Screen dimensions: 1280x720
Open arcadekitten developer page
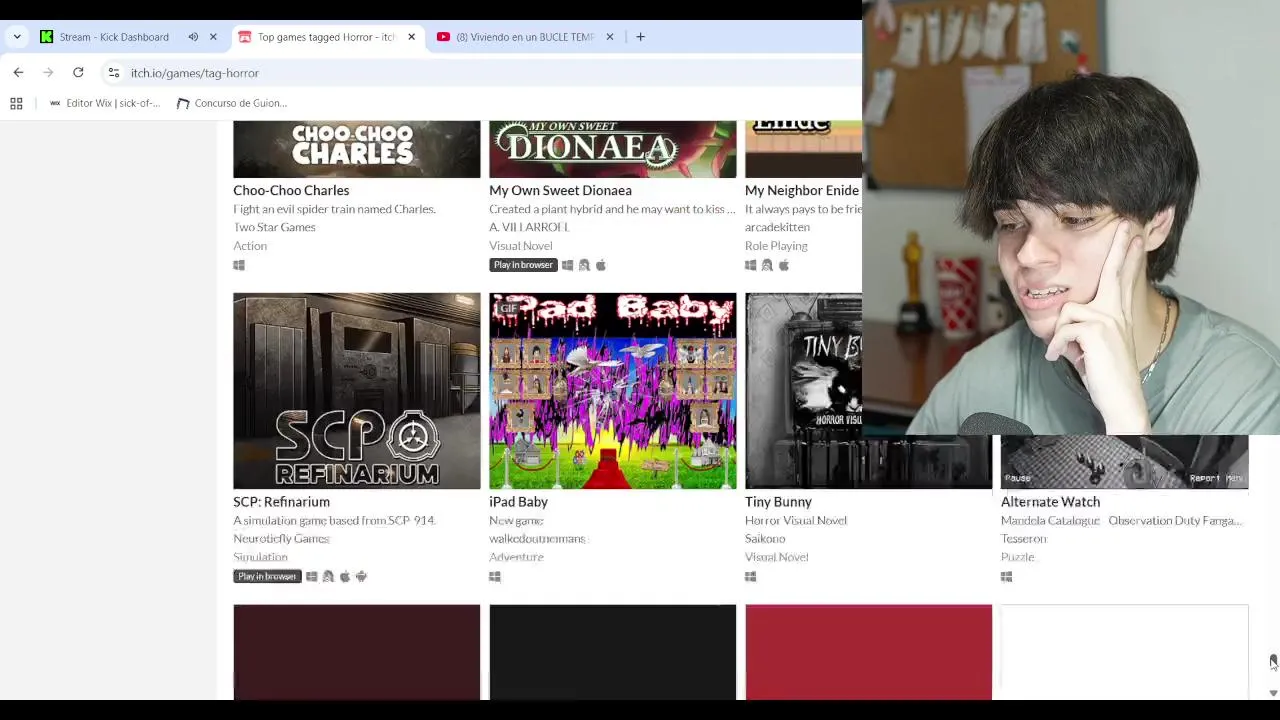777,227
